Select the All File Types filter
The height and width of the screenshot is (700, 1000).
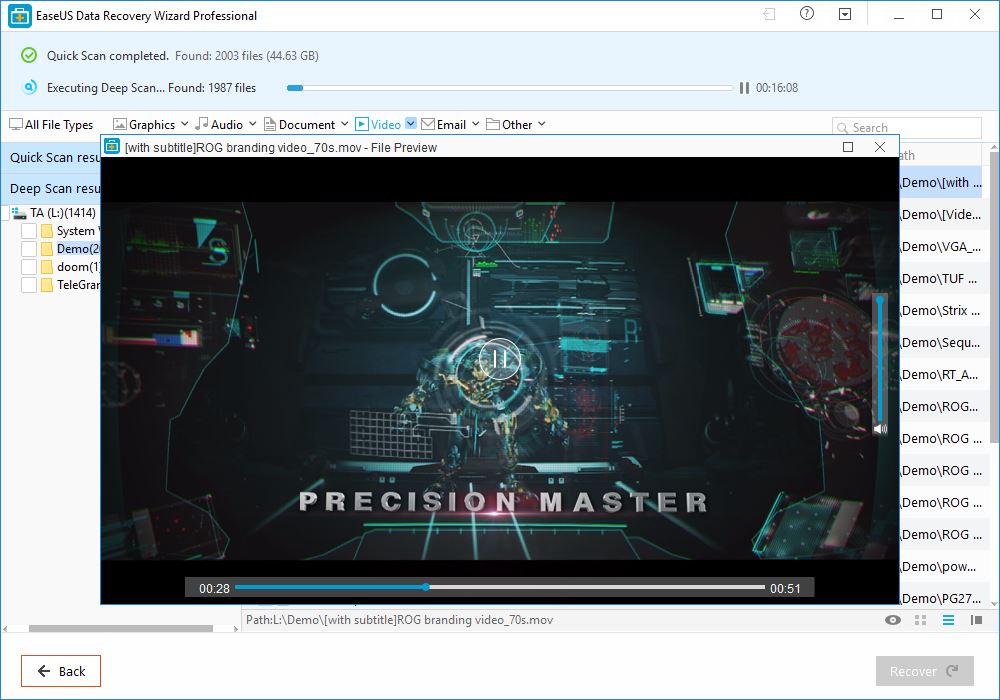click(x=51, y=124)
